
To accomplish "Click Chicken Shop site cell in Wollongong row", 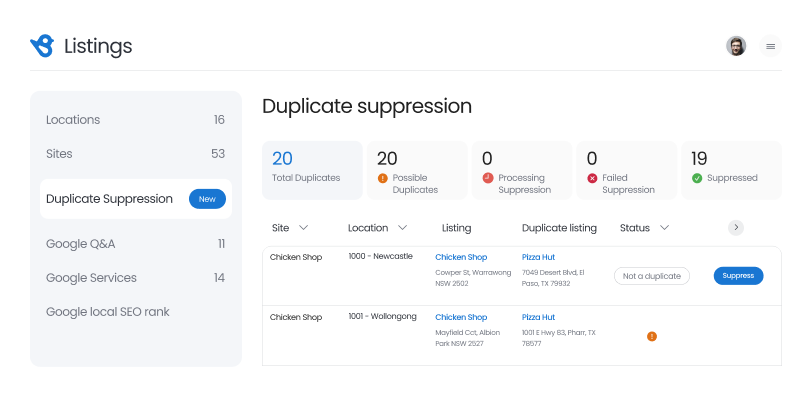I will click(296, 317).
